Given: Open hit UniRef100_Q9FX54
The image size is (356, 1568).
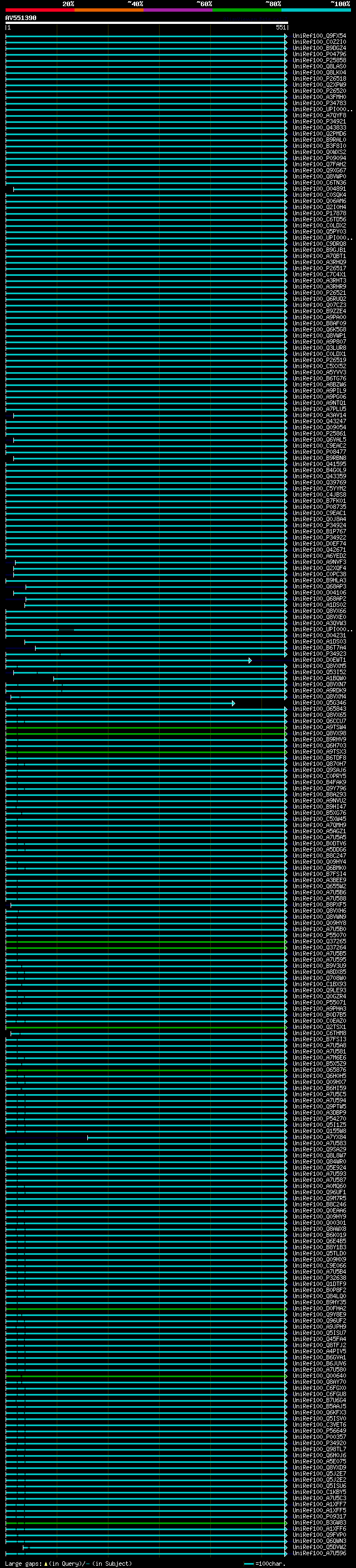Looking at the screenshot, I should point(319,36).
